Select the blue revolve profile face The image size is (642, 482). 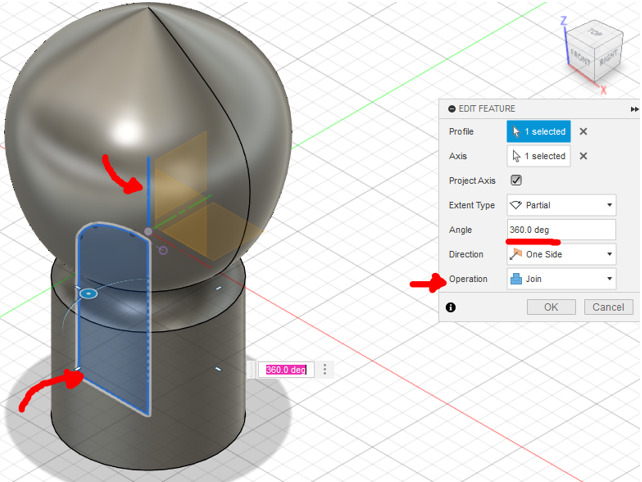(113, 319)
